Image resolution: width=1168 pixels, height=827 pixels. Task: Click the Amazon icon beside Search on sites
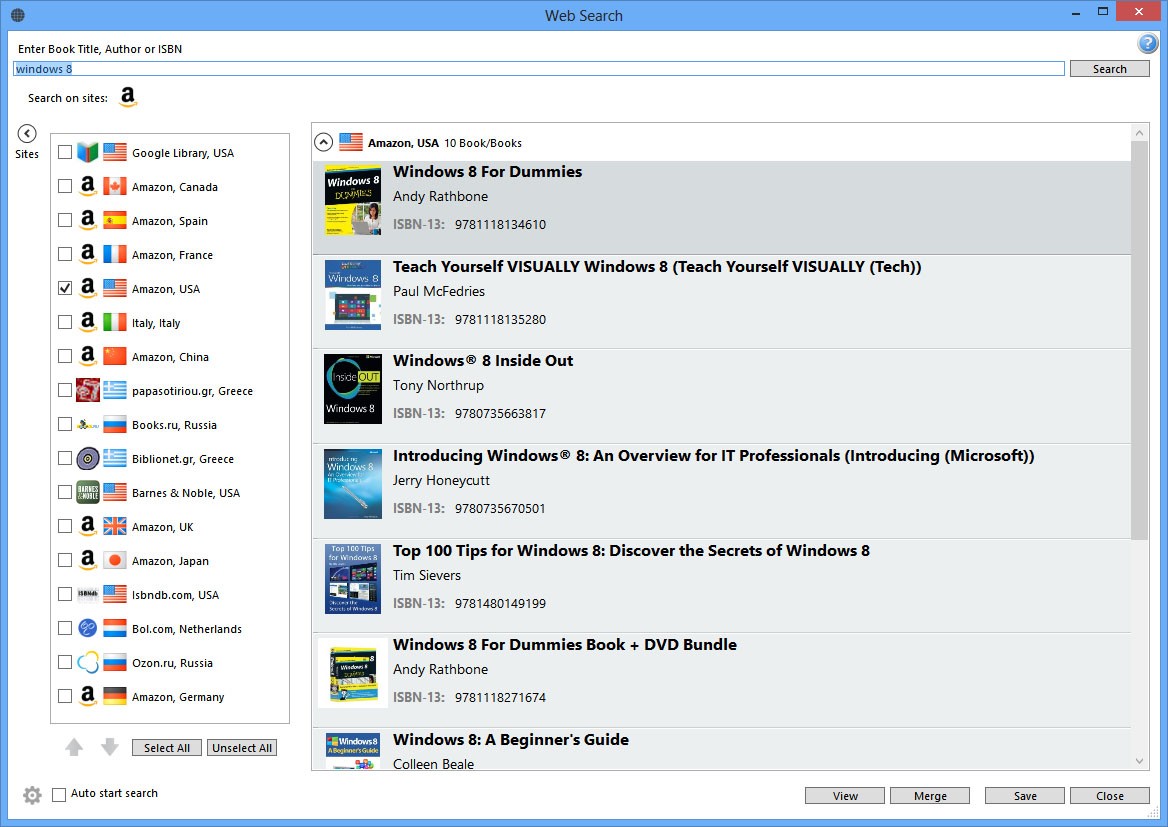point(127,97)
